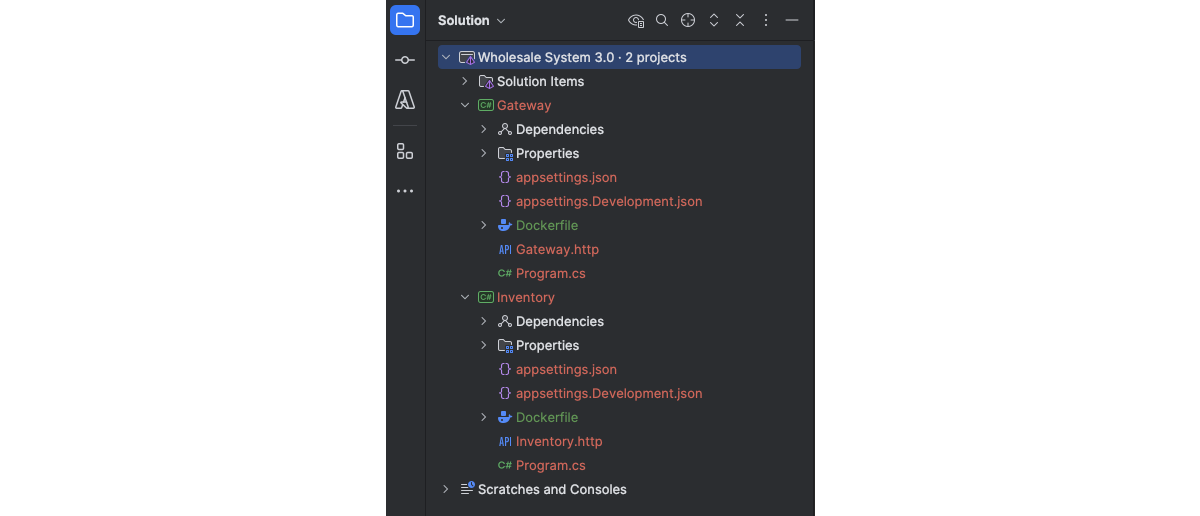1200x516 pixels.
Task: Expand Properties under Gateway
Action: click(x=484, y=153)
